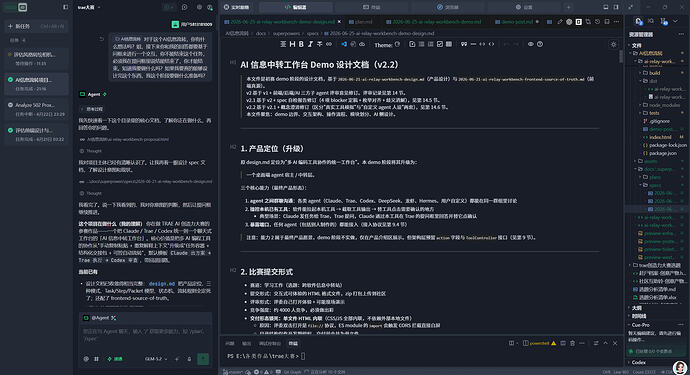Screen dimensions: 690x375
Task: Toggle the markdown preview eye icon
Action: 531,44
